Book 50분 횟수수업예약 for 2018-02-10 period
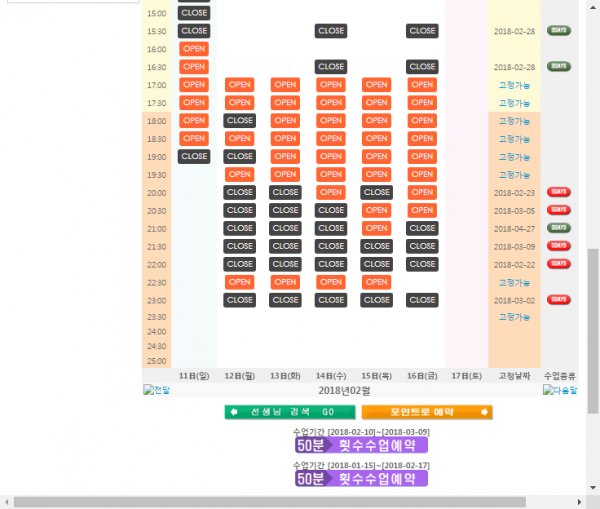The image size is (600, 509). 361,445
